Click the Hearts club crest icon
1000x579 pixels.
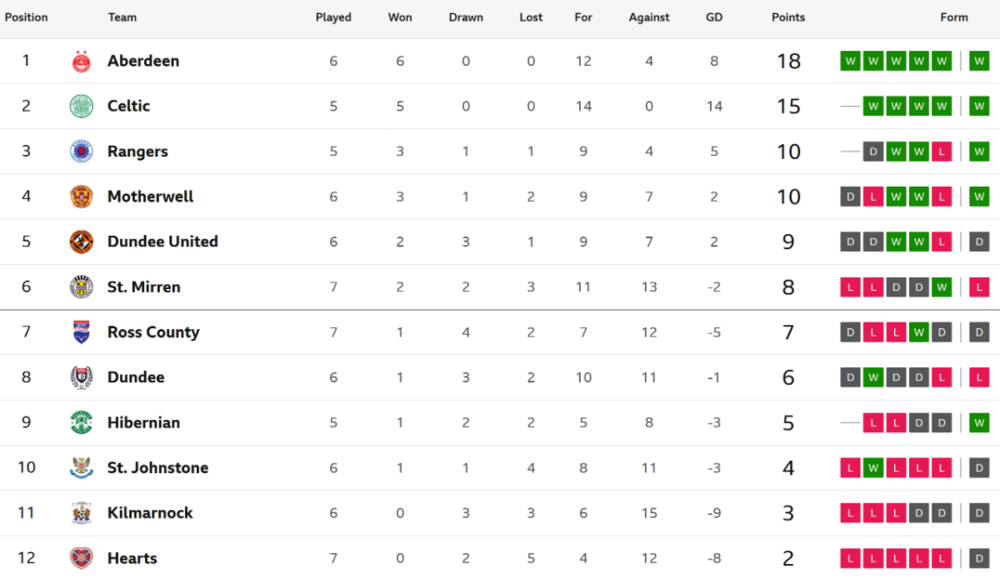pyautogui.click(x=81, y=558)
